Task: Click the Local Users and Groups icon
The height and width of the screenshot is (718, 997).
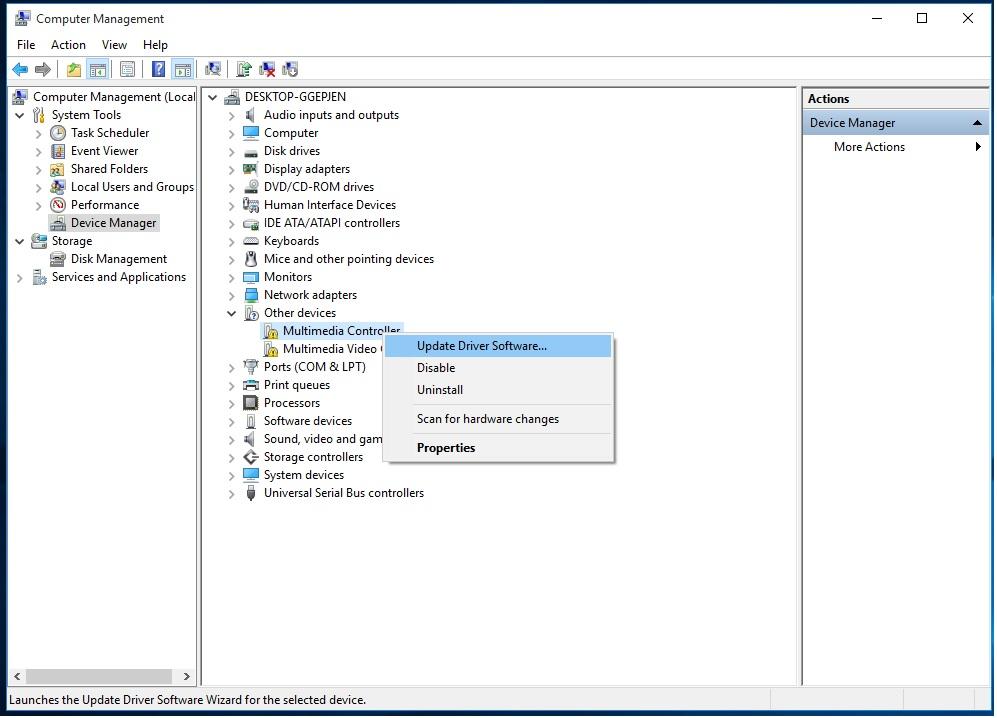Action: click(x=58, y=187)
